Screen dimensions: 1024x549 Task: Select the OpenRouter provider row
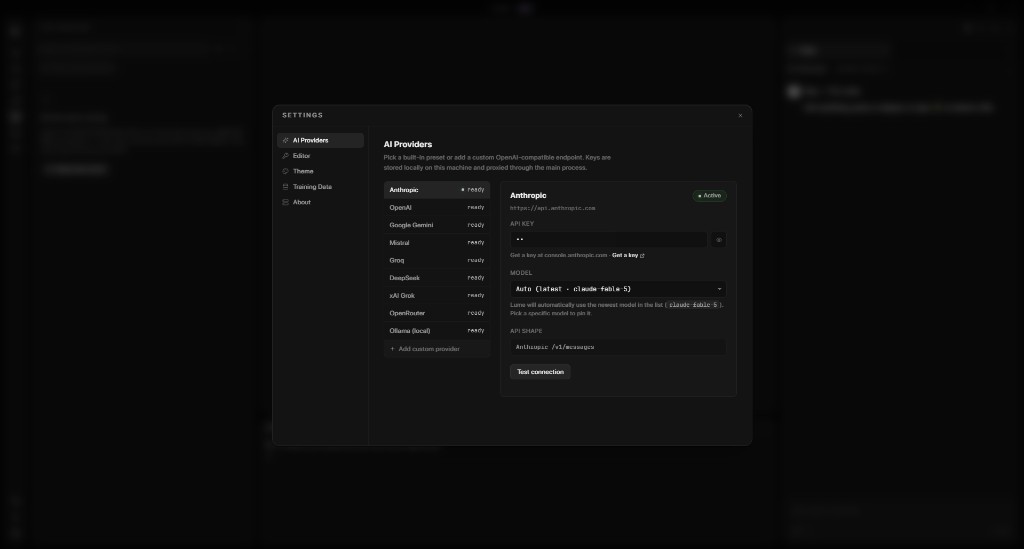[437, 313]
